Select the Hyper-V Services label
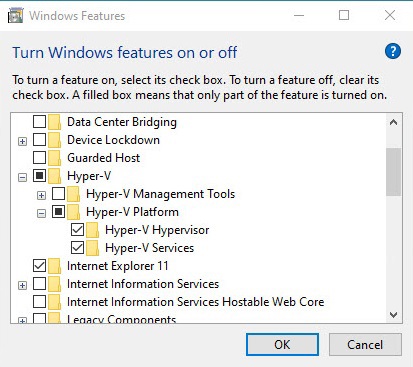 point(149,248)
